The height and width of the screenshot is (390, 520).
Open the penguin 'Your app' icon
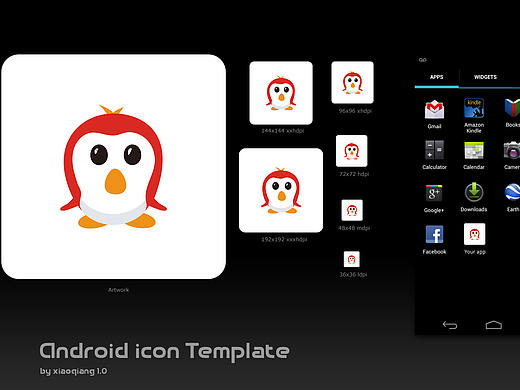(474, 234)
